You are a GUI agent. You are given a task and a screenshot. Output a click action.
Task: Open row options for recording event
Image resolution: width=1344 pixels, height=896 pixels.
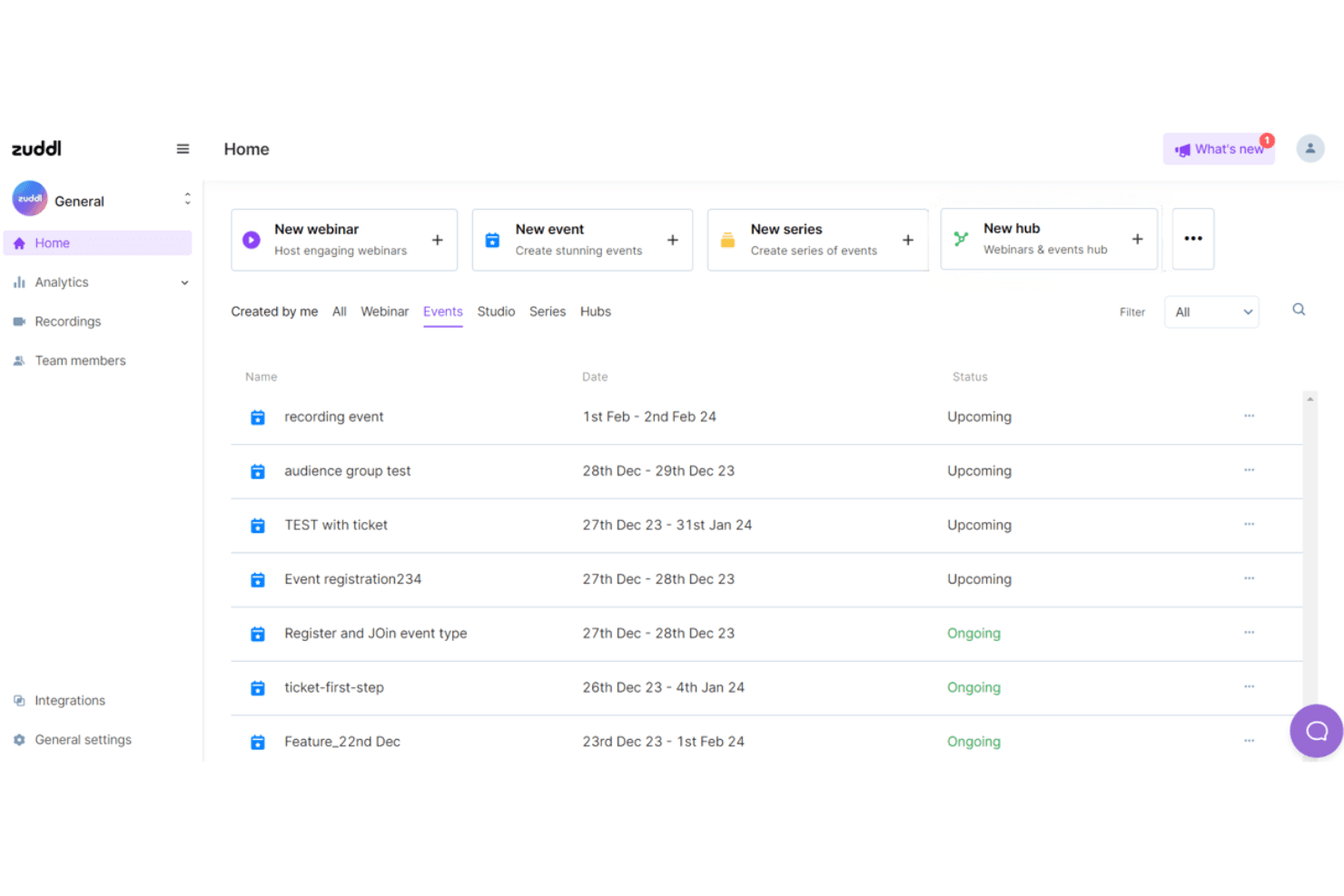tap(1249, 416)
